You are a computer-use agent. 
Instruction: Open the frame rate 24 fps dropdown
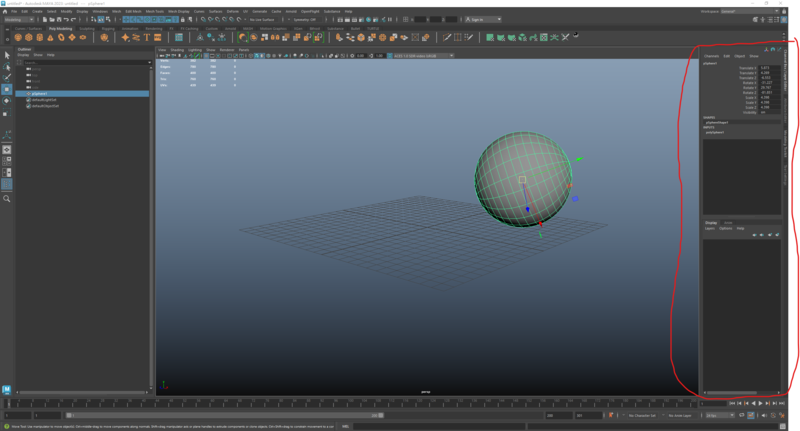point(718,414)
